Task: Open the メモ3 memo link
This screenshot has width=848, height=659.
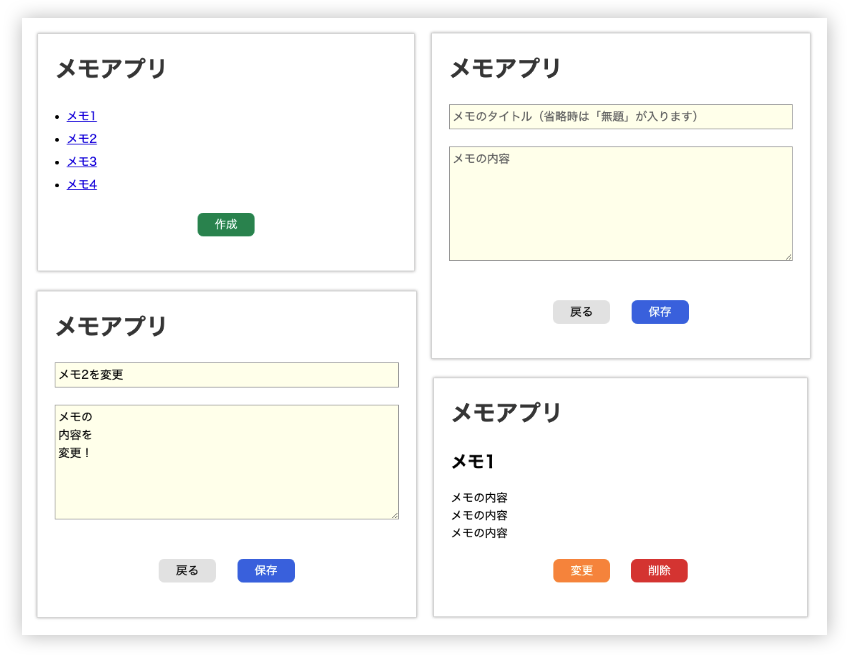Action: pyautogui.click(x=80, y=161)
